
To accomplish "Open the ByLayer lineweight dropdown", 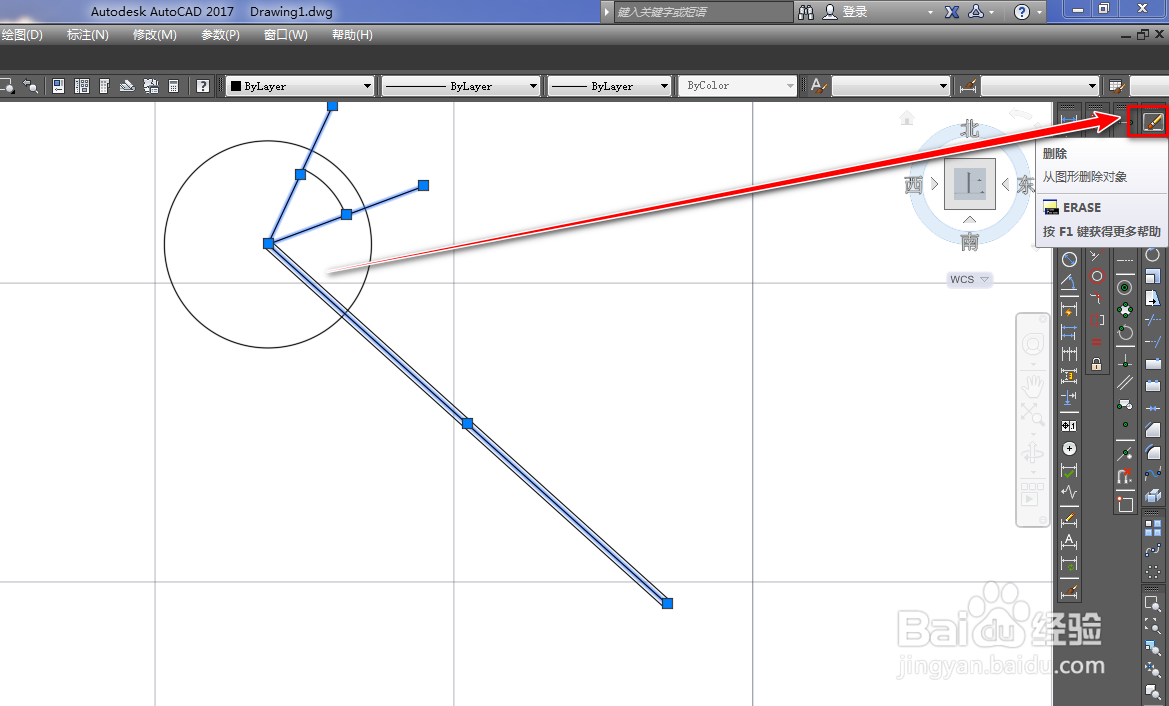I will click(x=609, y=86).
